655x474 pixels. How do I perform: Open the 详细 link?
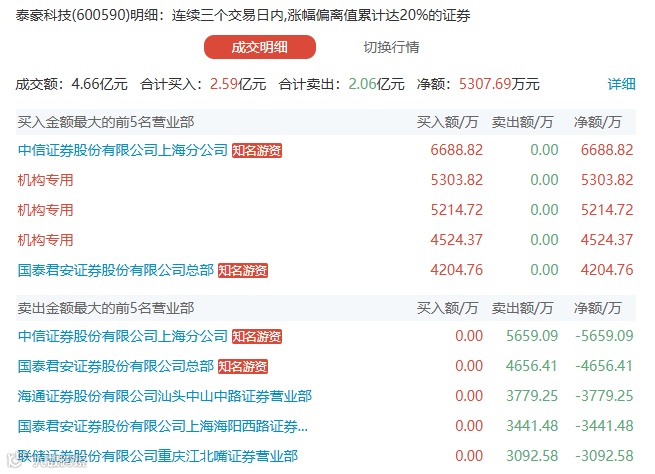621,84
